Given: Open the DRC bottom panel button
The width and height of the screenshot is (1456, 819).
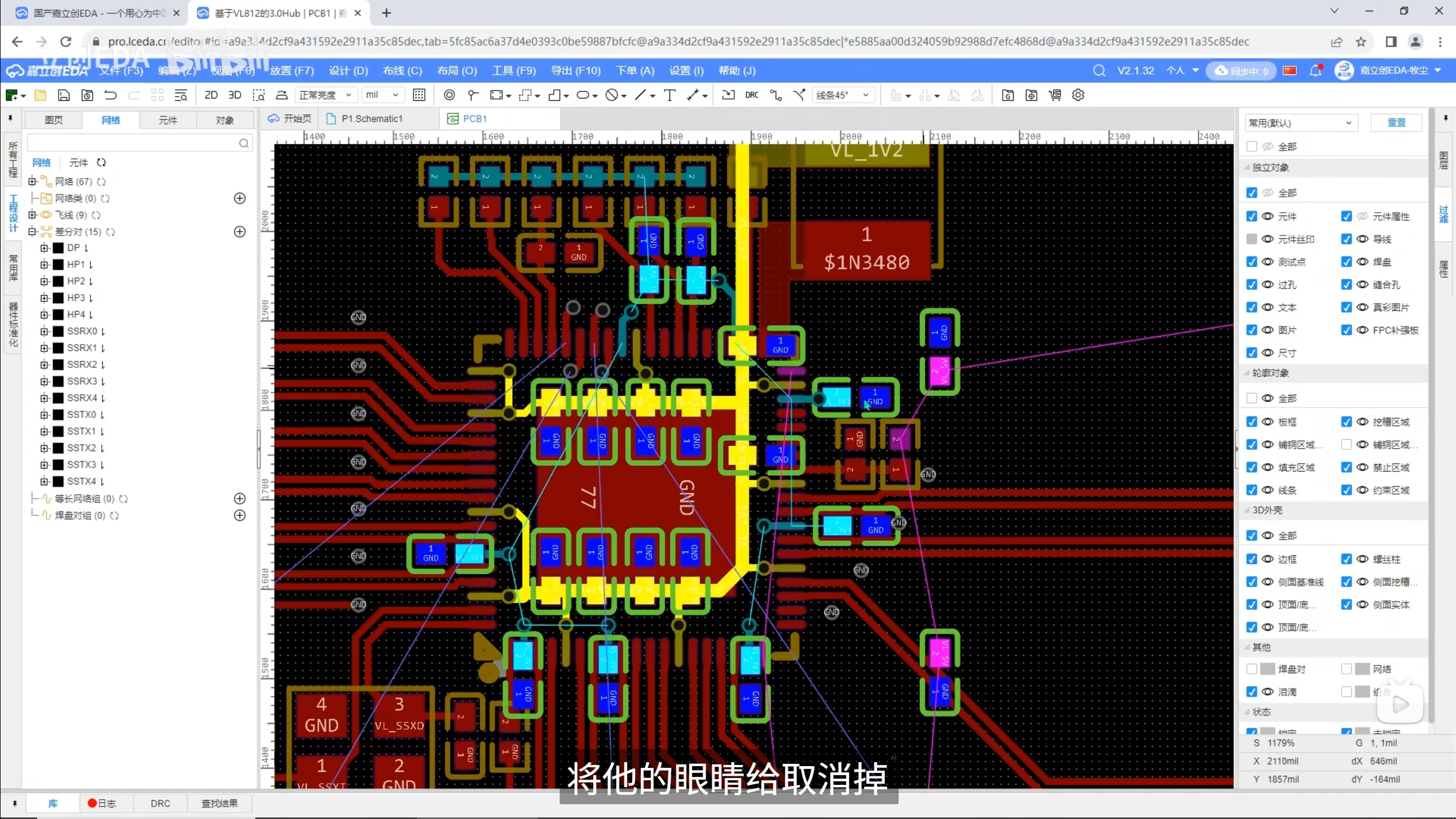Looking at the screenshot, I should pyautogui.click(x=160, y=803).
